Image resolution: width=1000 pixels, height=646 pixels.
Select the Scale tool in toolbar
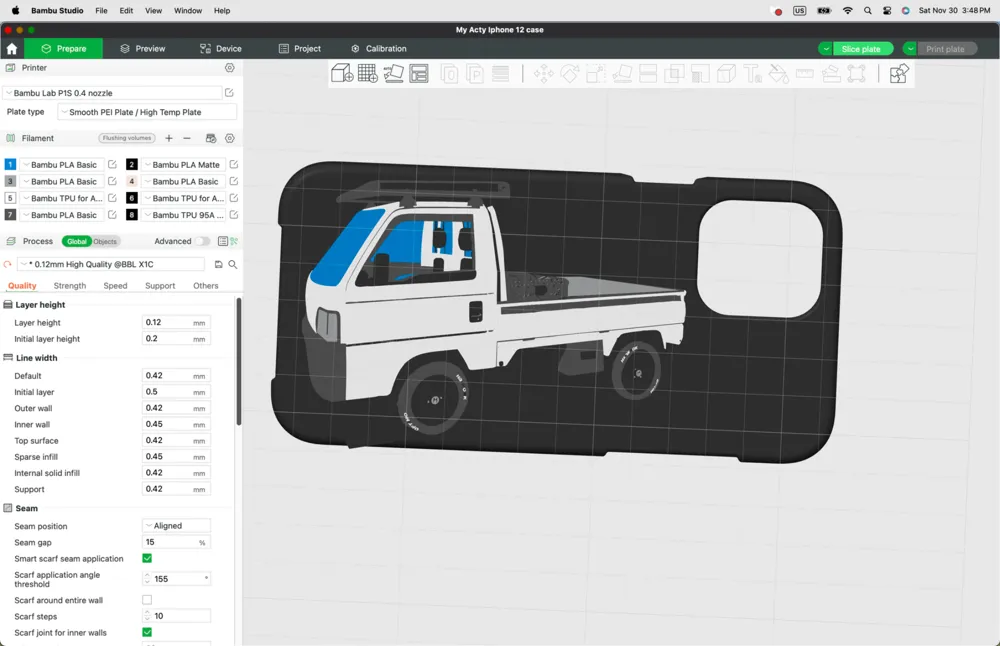tap(596, 74)
